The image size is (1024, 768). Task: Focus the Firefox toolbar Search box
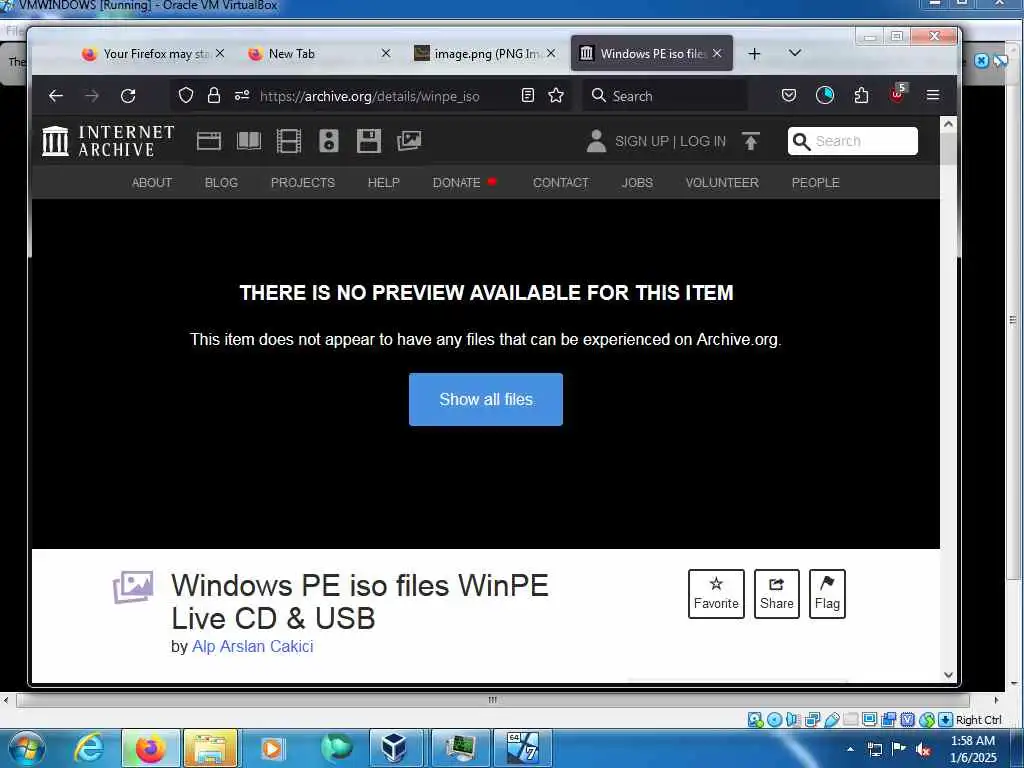pyautogui.click(x=665, y=96)
